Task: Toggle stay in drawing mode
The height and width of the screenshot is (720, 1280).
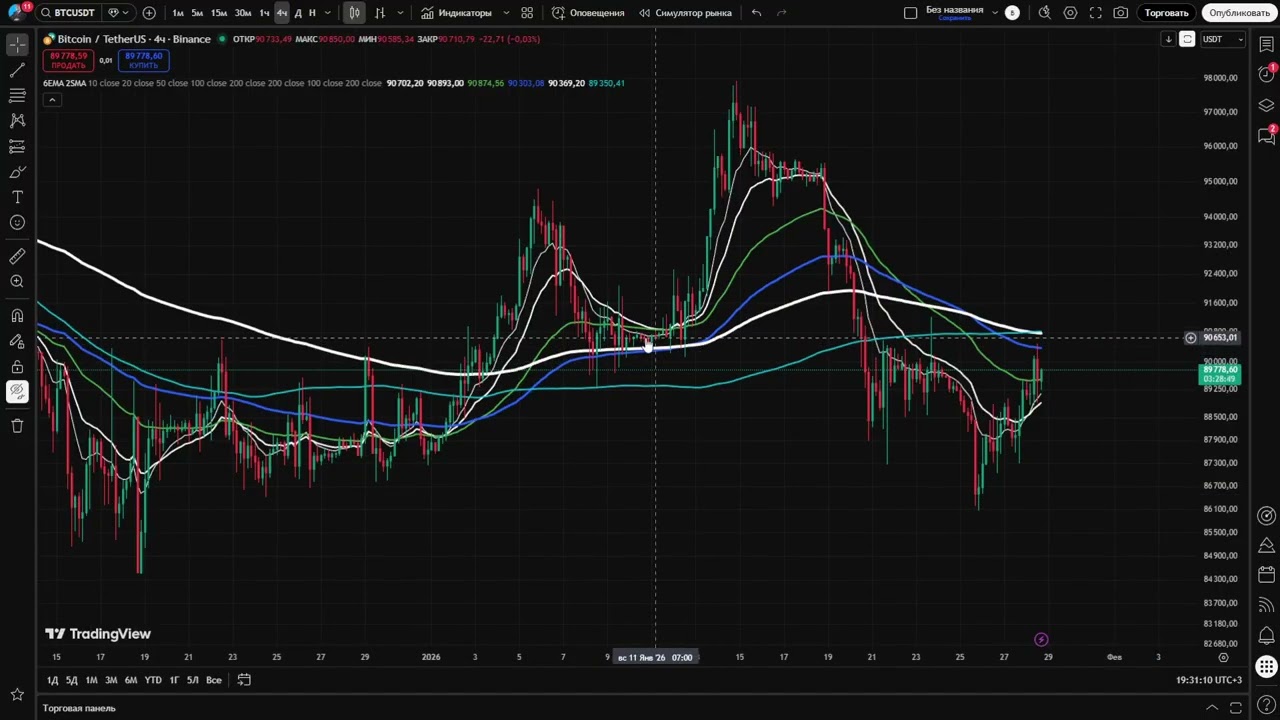Action: click(17, 341)
